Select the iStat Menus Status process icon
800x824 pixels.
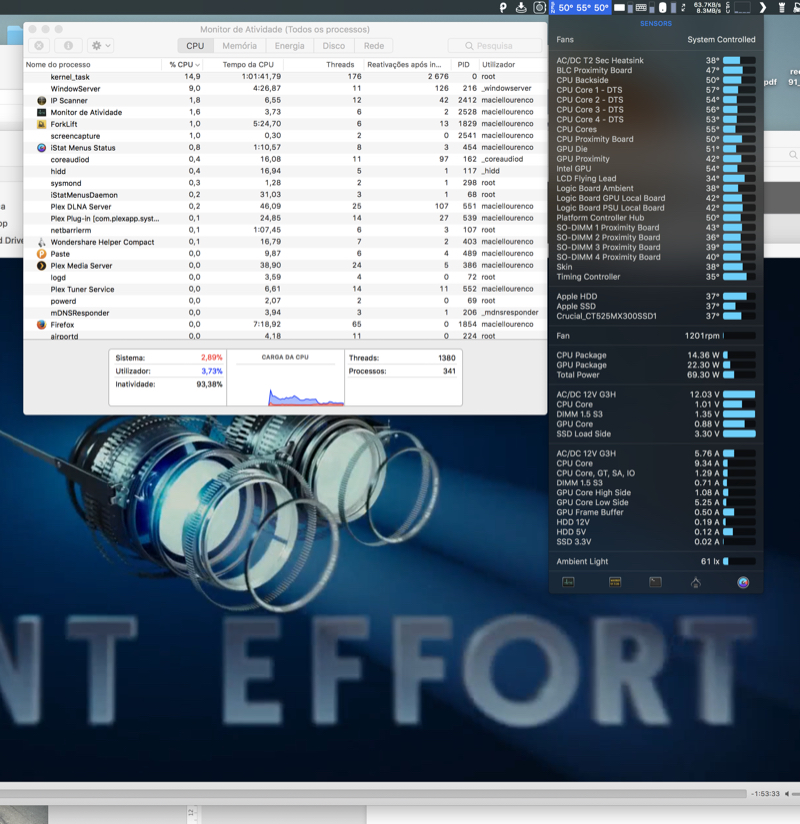pyautogui.click(x=42, y=148)
